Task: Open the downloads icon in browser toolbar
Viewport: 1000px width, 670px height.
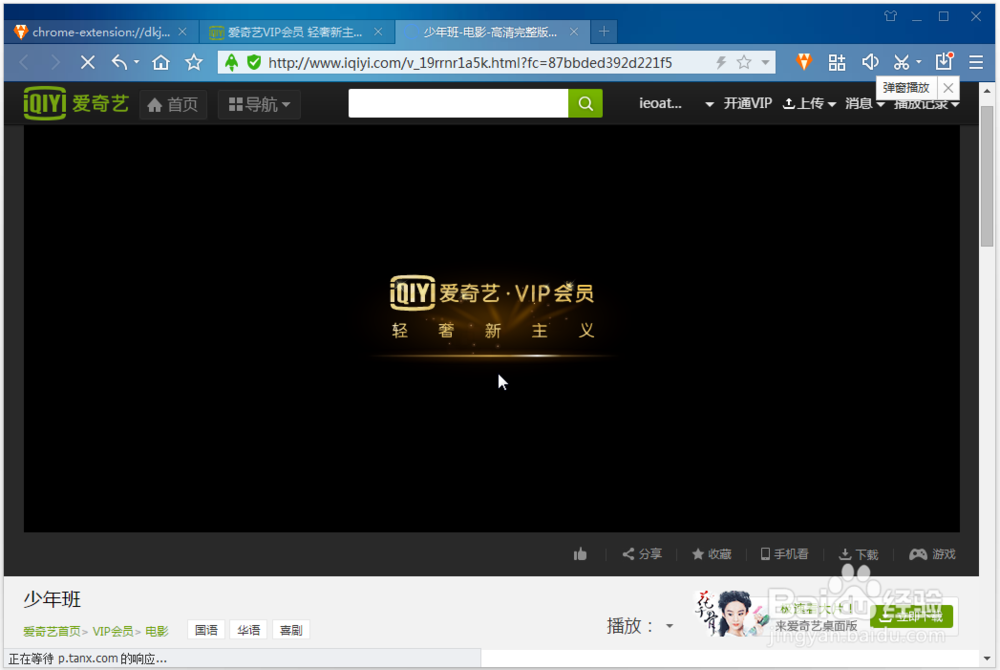Action: click(944, 61)
